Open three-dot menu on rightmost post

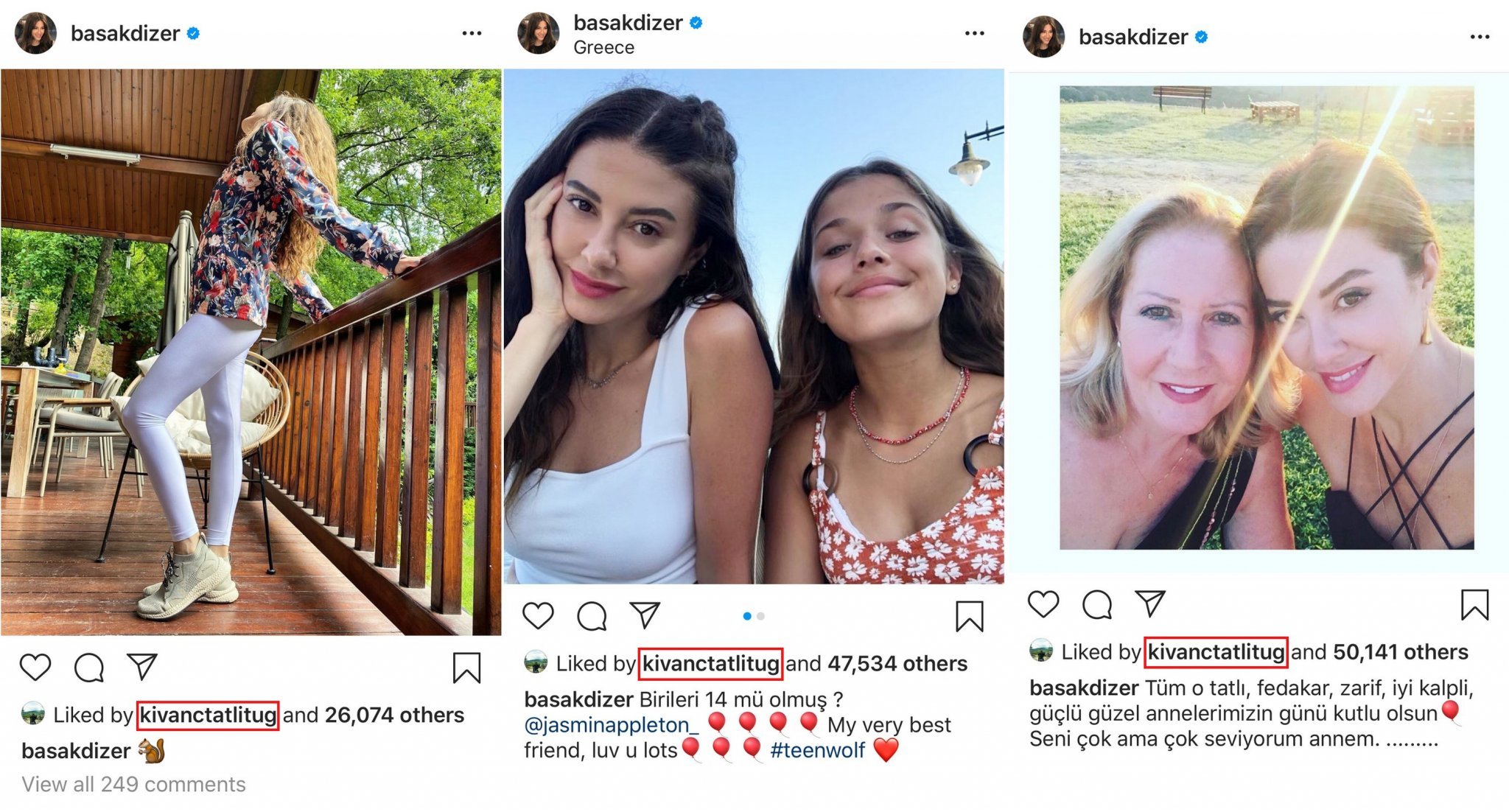coord(1480,37)
